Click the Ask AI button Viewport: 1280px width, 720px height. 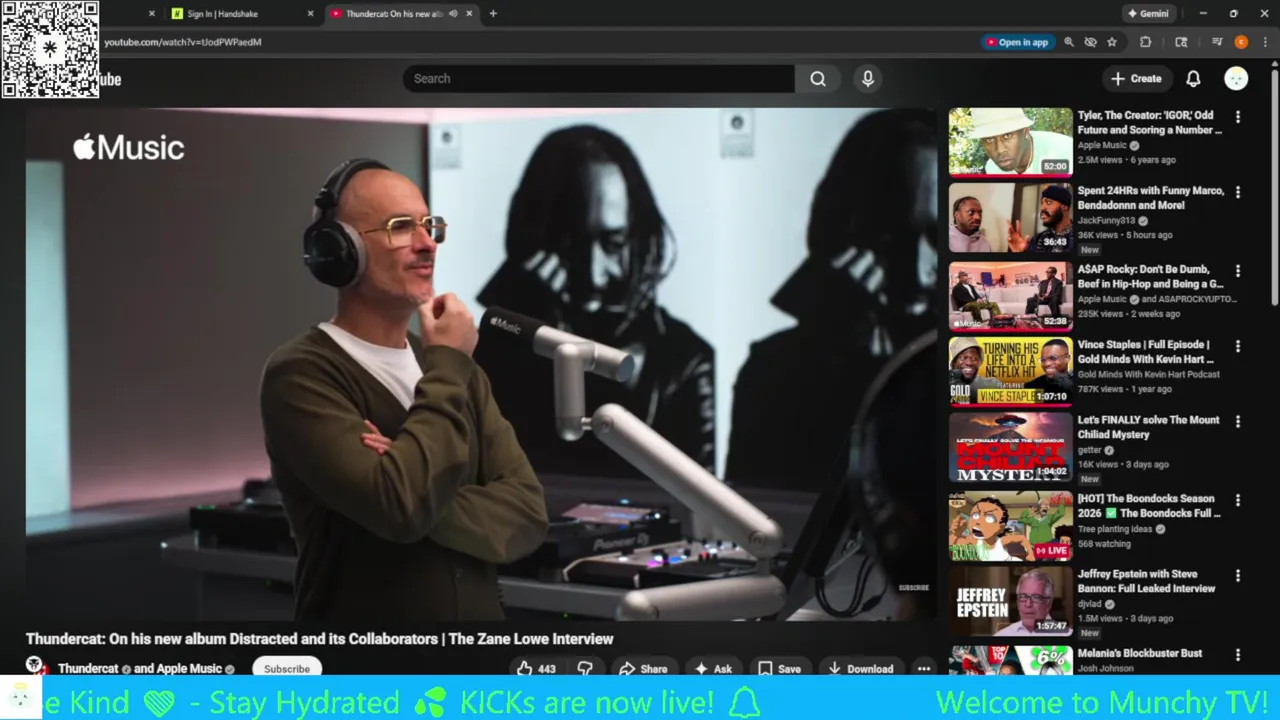pyautogui.click(x=713, y=669)
